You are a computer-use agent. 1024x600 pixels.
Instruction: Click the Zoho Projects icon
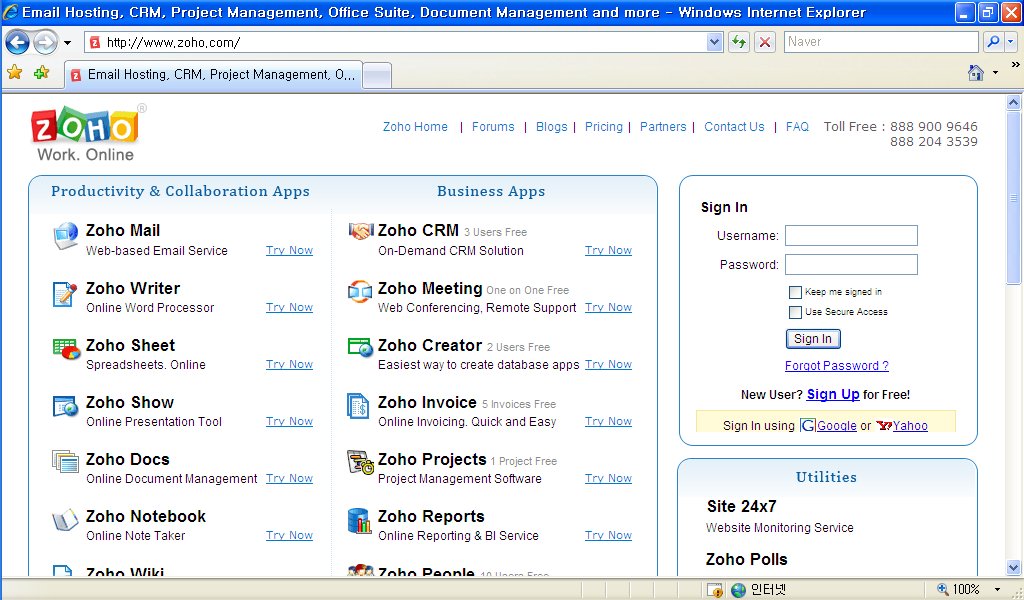point(360,462)
